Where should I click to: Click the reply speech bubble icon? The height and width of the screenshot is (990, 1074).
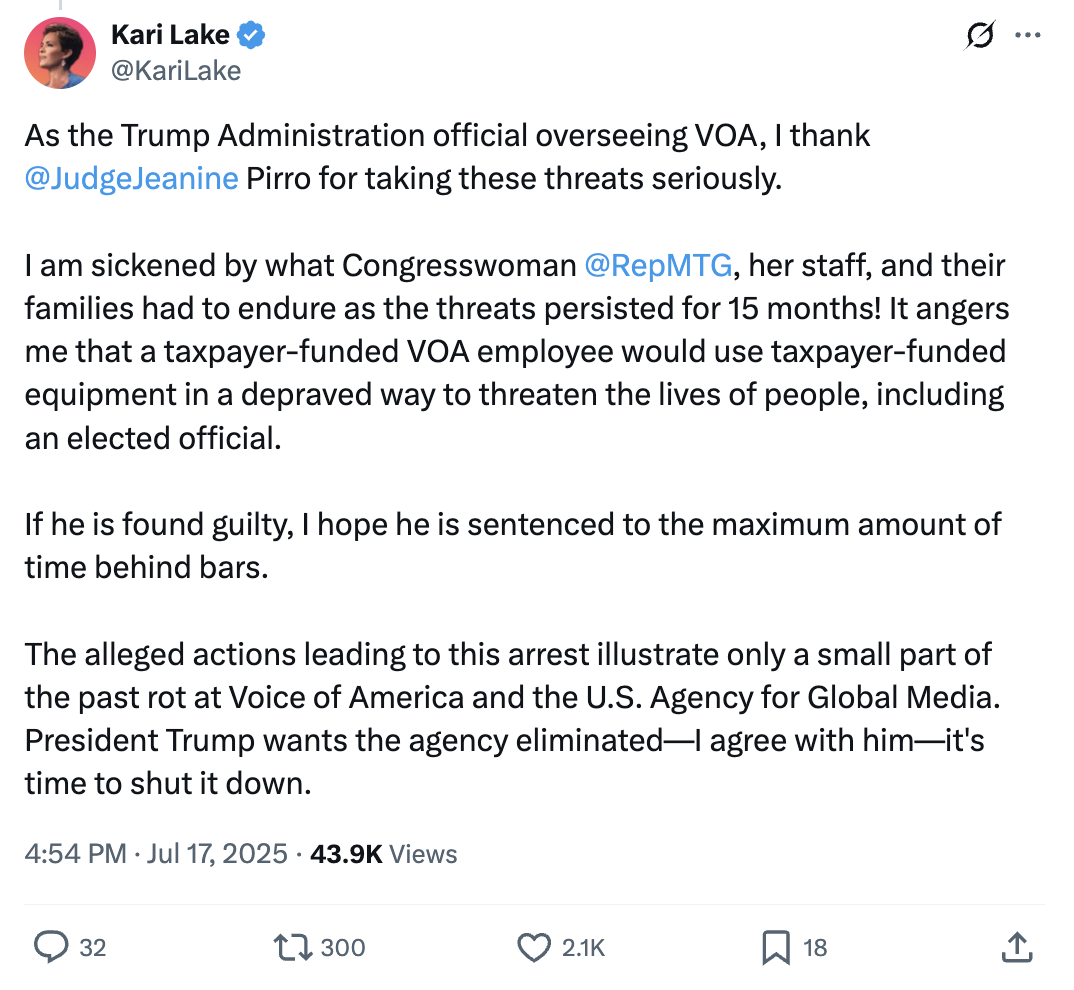click(x=50, y=946)
